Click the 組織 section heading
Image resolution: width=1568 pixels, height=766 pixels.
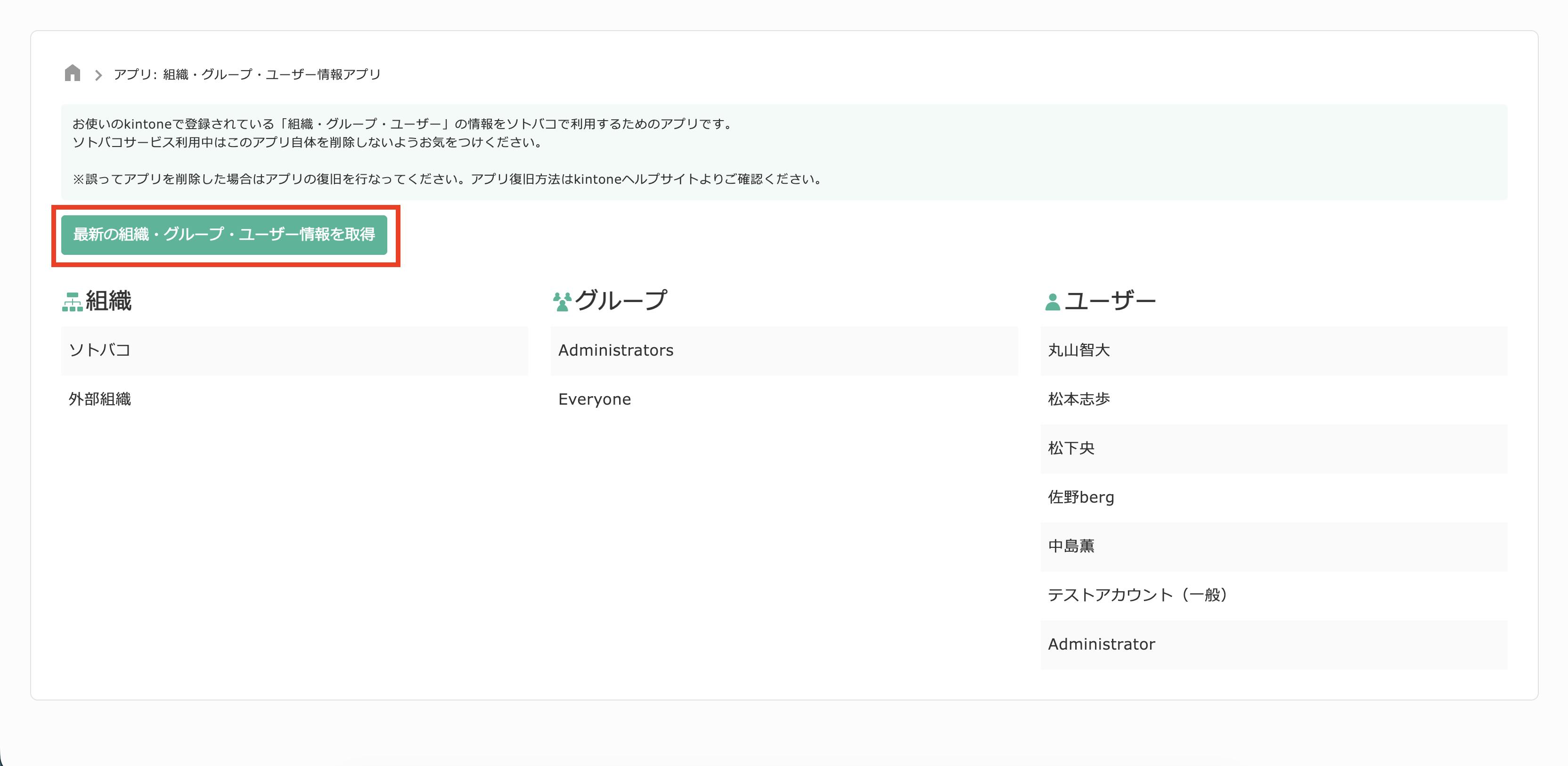[108, 300]
